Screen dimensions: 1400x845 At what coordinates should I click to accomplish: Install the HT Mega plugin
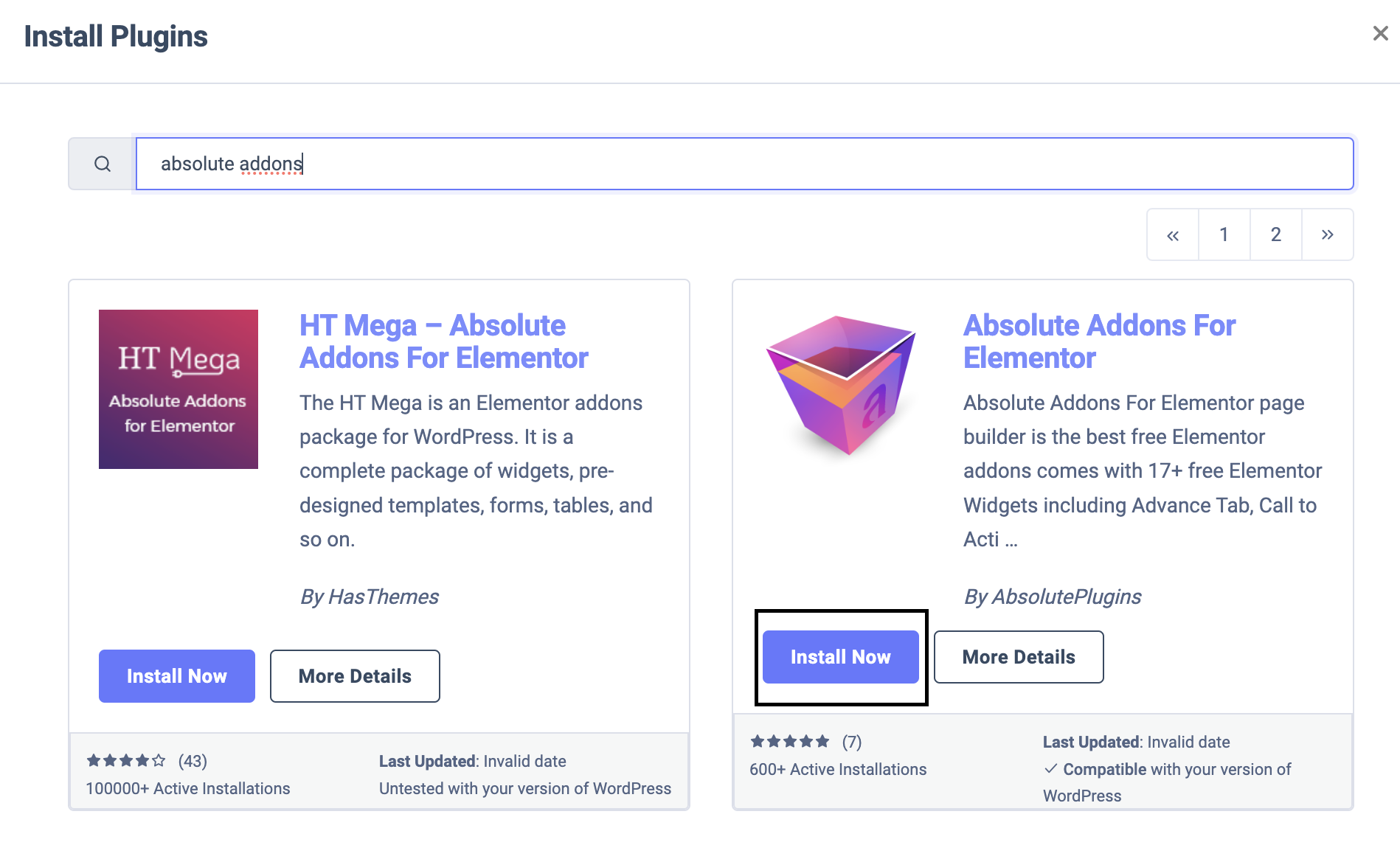coord(177,676)
